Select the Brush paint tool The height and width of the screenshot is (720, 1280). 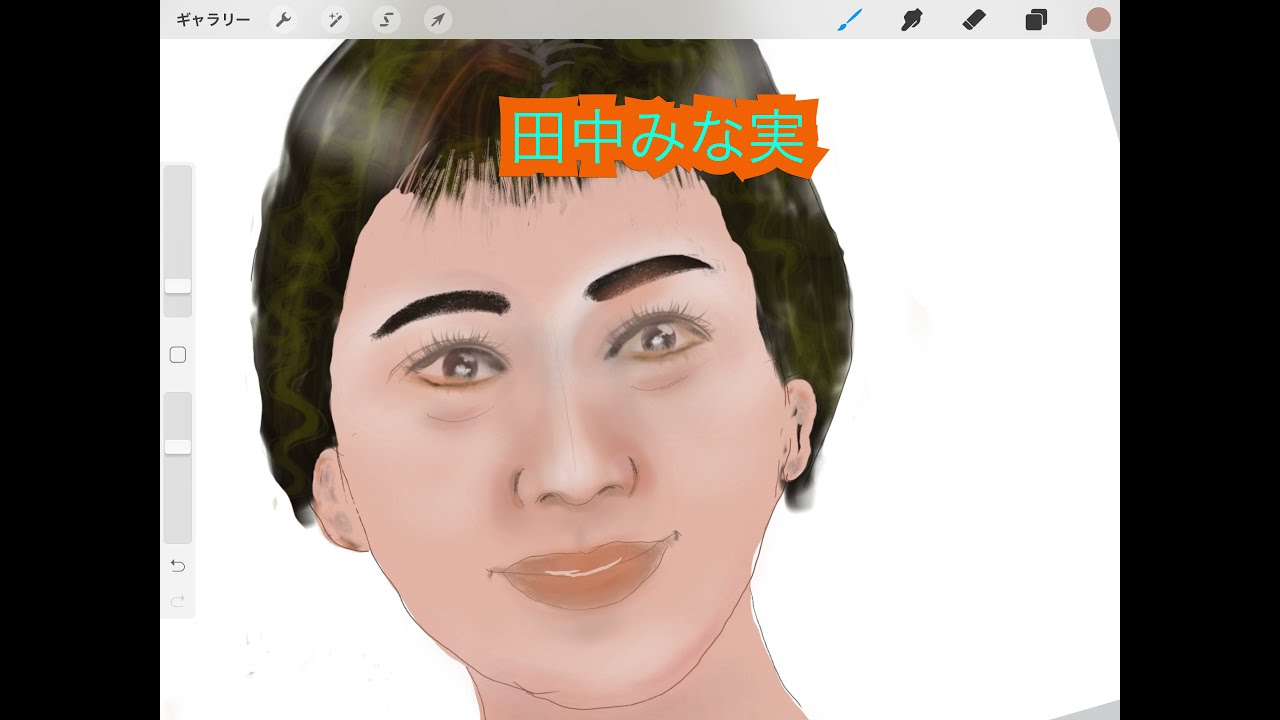point(849,20)
